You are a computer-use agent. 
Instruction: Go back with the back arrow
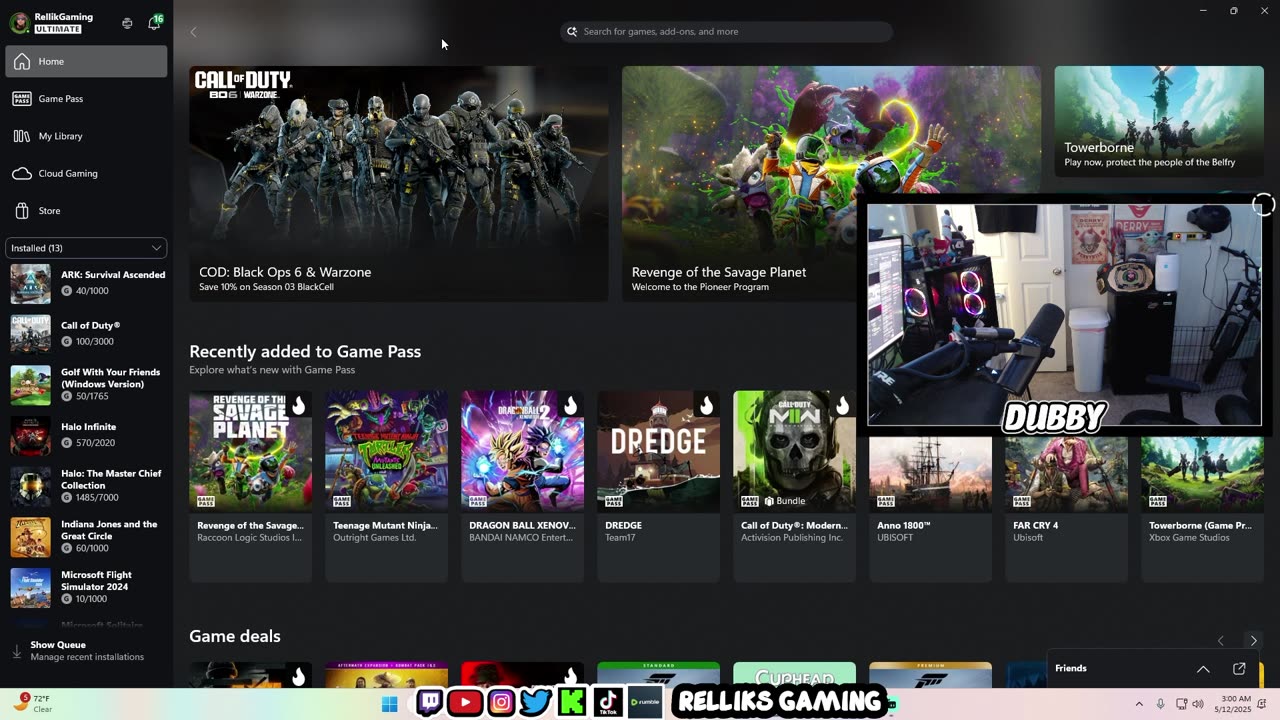point(193,32)
